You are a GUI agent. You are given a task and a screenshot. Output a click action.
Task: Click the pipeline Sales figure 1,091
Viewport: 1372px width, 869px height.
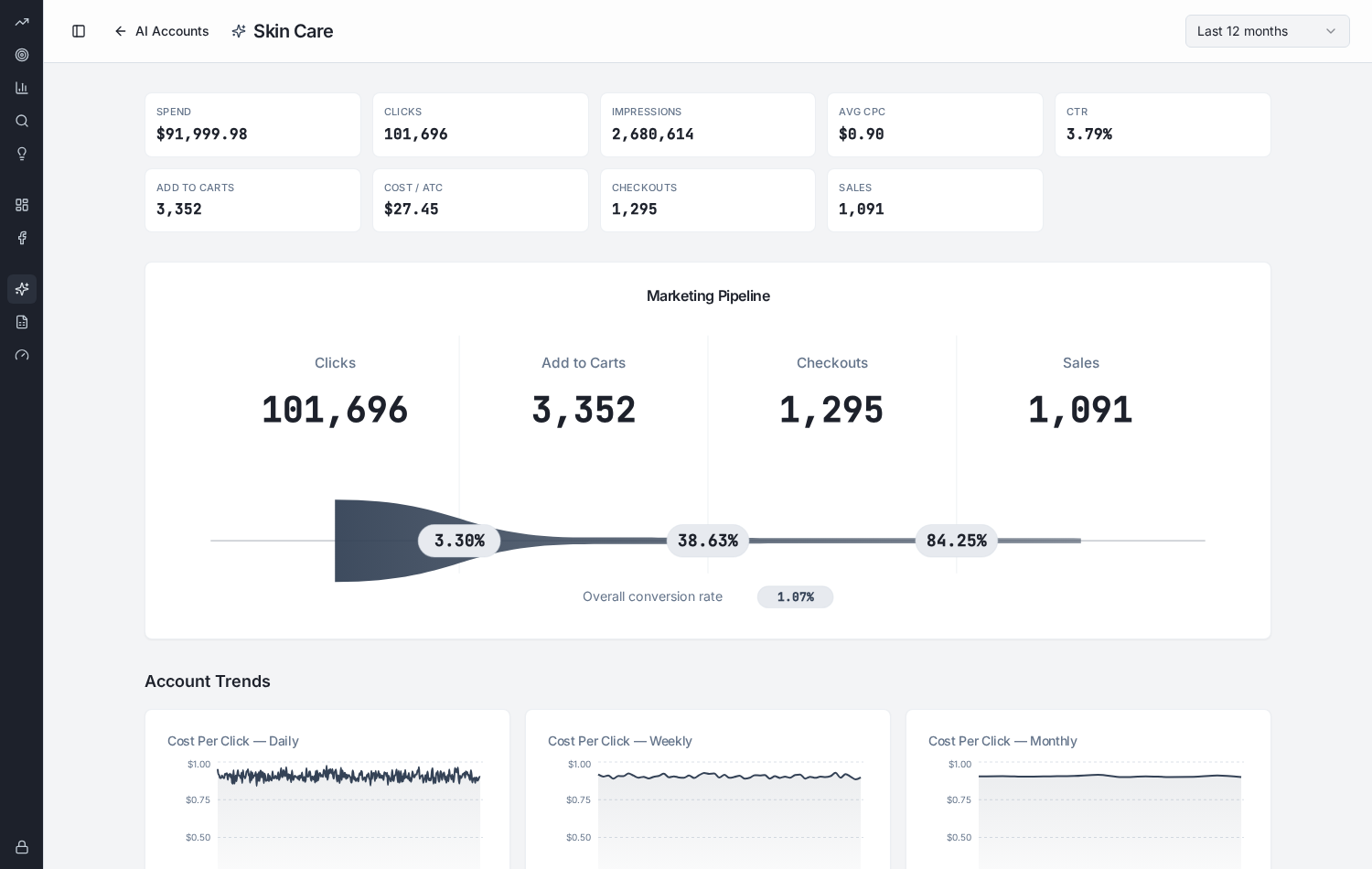[x=1081, y=410]
